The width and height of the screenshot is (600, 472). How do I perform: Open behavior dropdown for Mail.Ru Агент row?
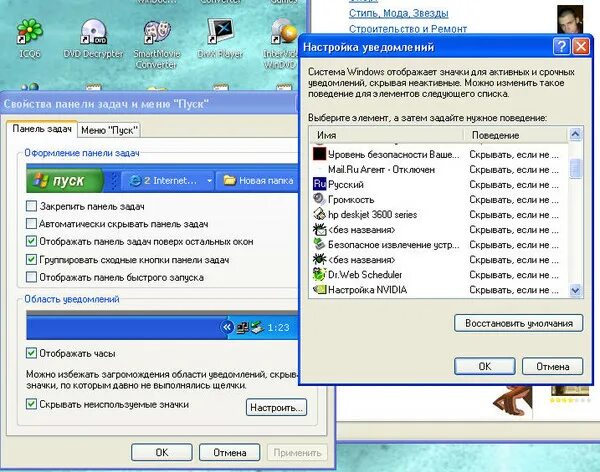[514, 170]
